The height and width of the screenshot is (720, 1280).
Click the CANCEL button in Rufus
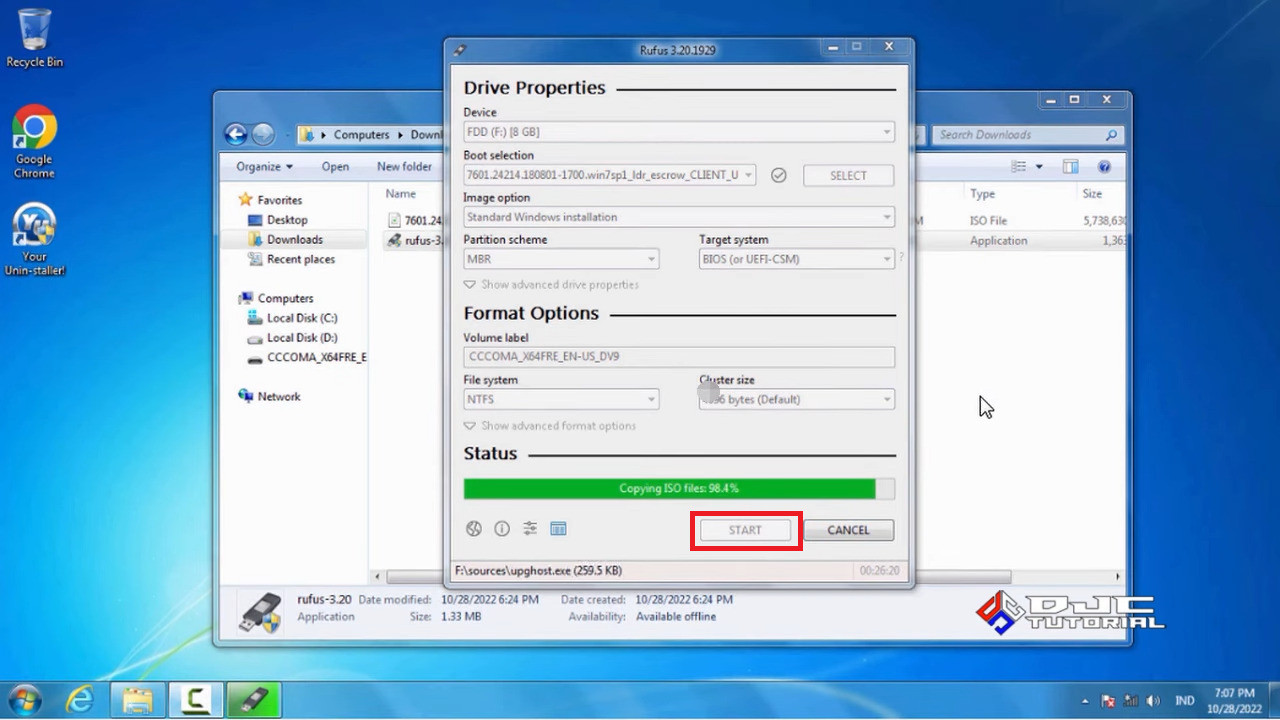[848, 530]
